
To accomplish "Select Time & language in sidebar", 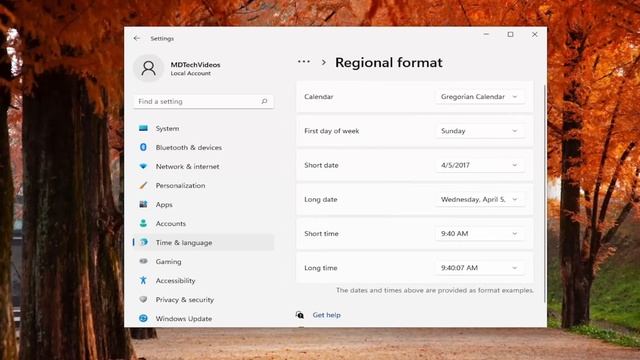I will pos(203,242).
